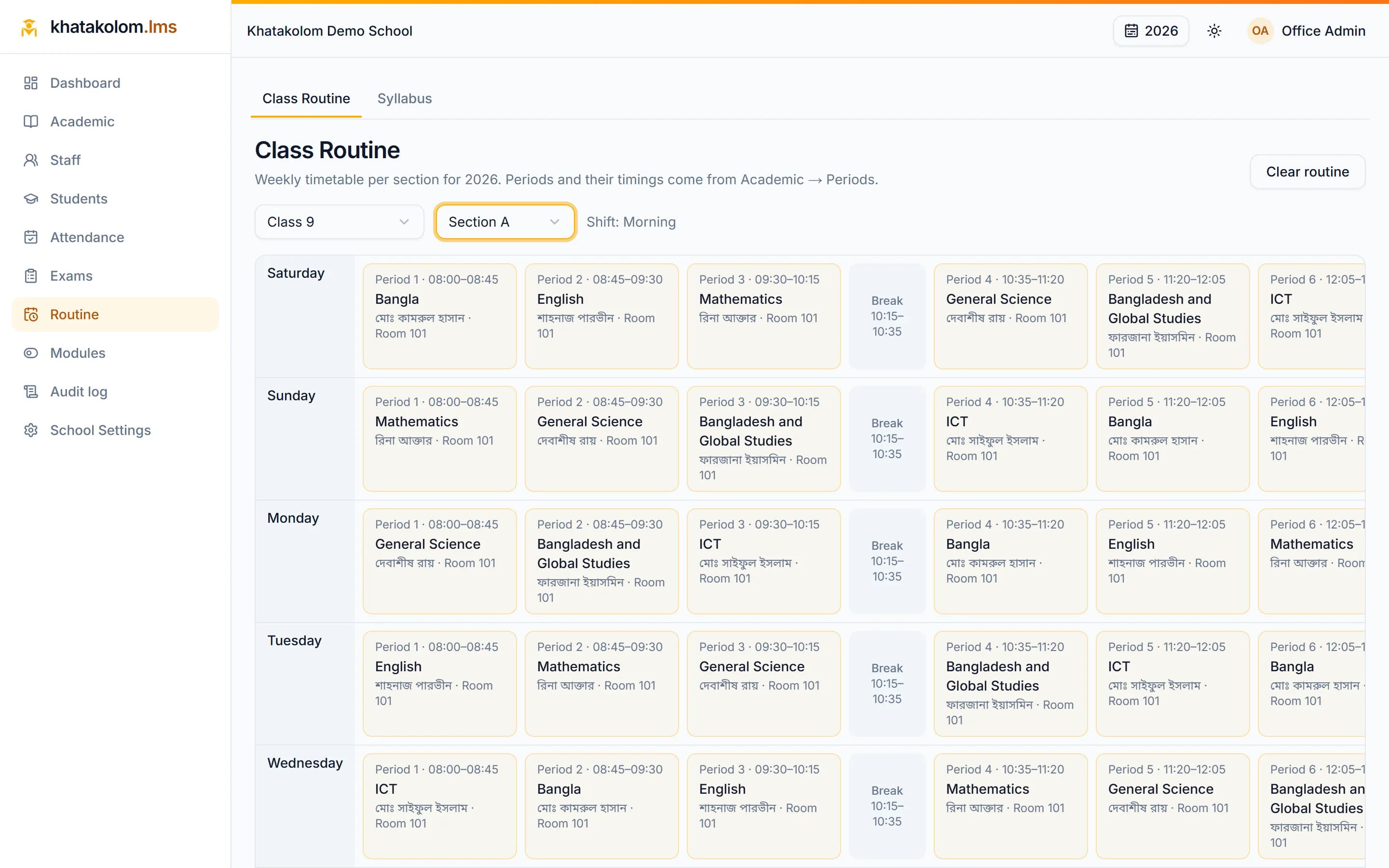Viewport: 1389px width, 868px height.
Task: Select Saturday Period 1 Bangla card
Action: [x=440, y=316]
